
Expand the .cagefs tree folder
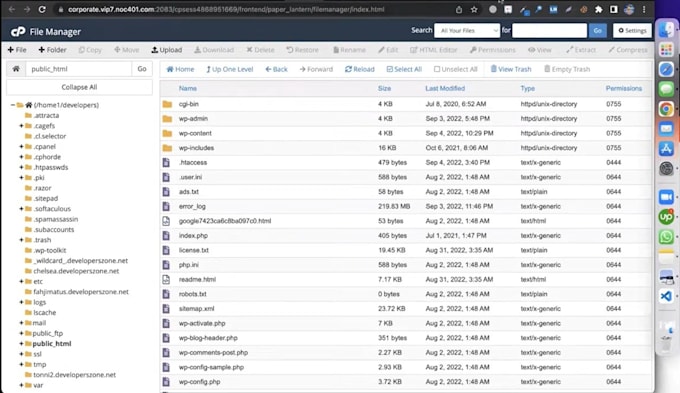point(21,126)
